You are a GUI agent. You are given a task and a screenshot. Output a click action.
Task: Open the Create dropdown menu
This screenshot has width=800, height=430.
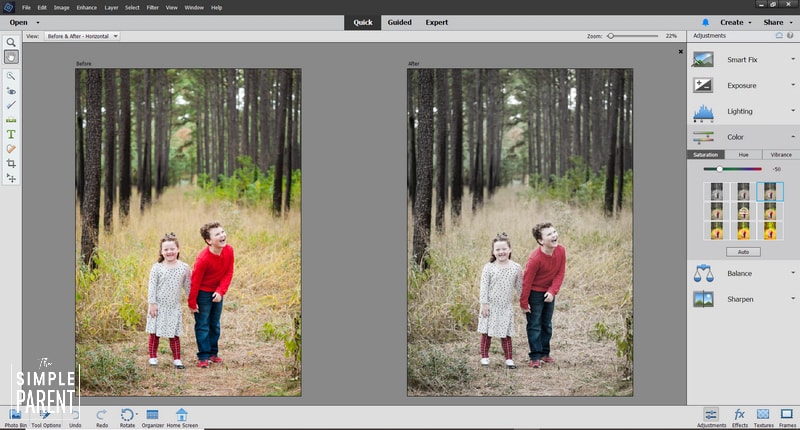[x=736, y=21]
